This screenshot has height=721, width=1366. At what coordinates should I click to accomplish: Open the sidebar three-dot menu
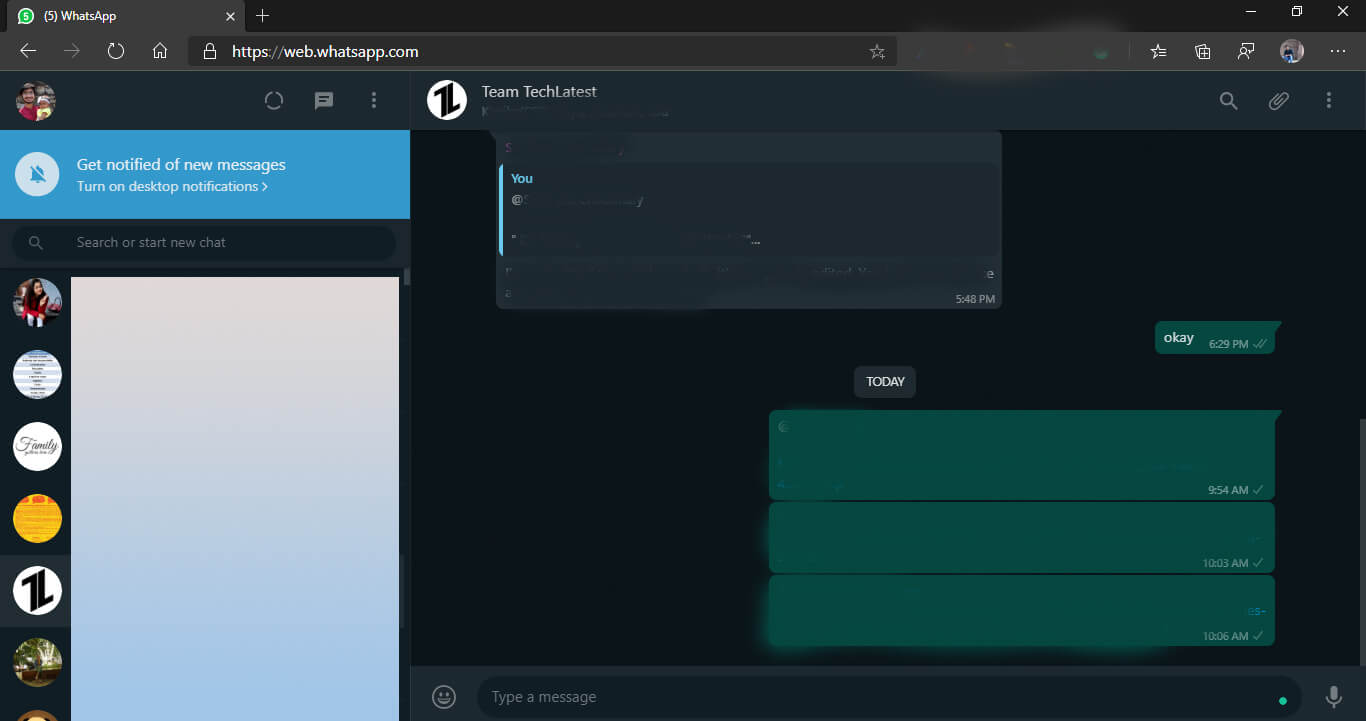pos(374,100)
